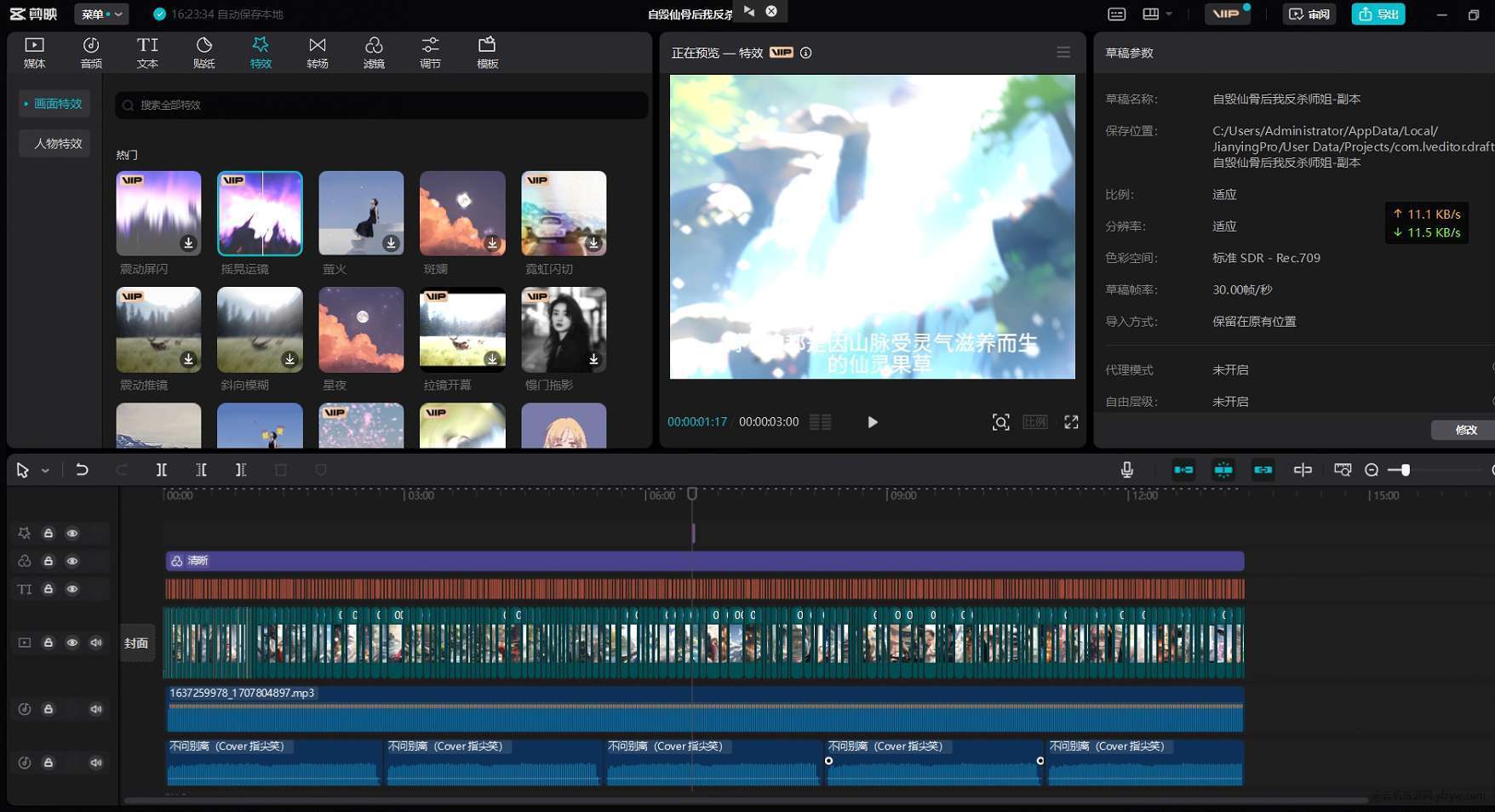Image resolution: width=1495 pixels, height=812 pixels.
Task: Open the 媒体 media tab
Action: (34, 53)
